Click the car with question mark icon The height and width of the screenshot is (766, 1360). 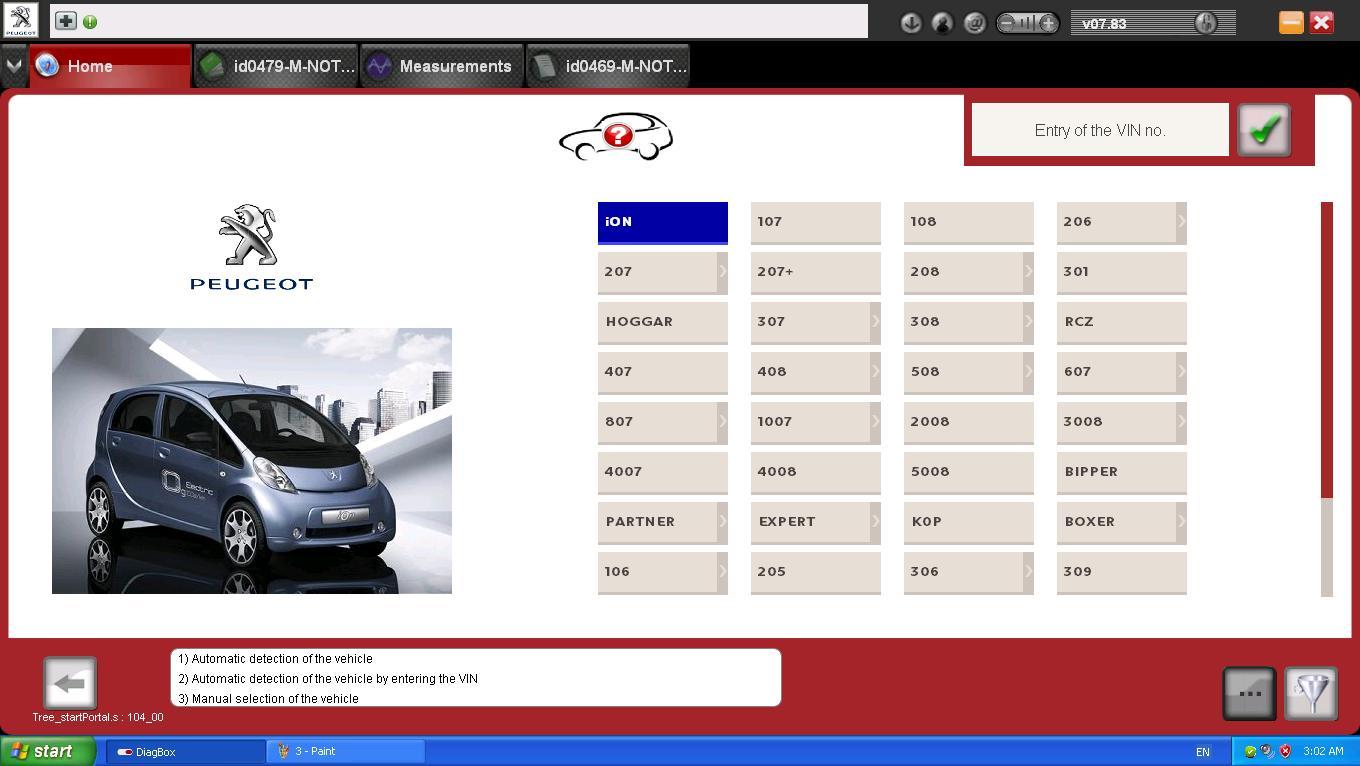[616, 137]
